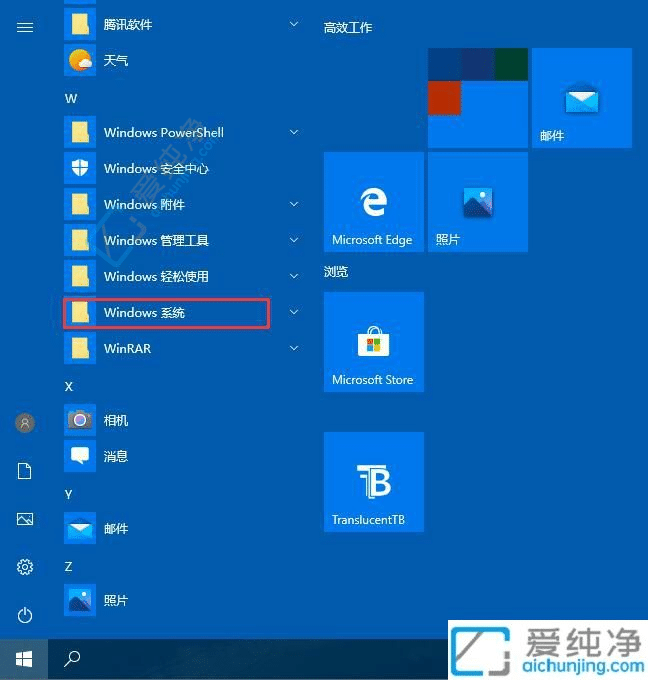648x680 pixels.
Task: Expand the Windows PowerShell chevron
Action: coord(294,132)
